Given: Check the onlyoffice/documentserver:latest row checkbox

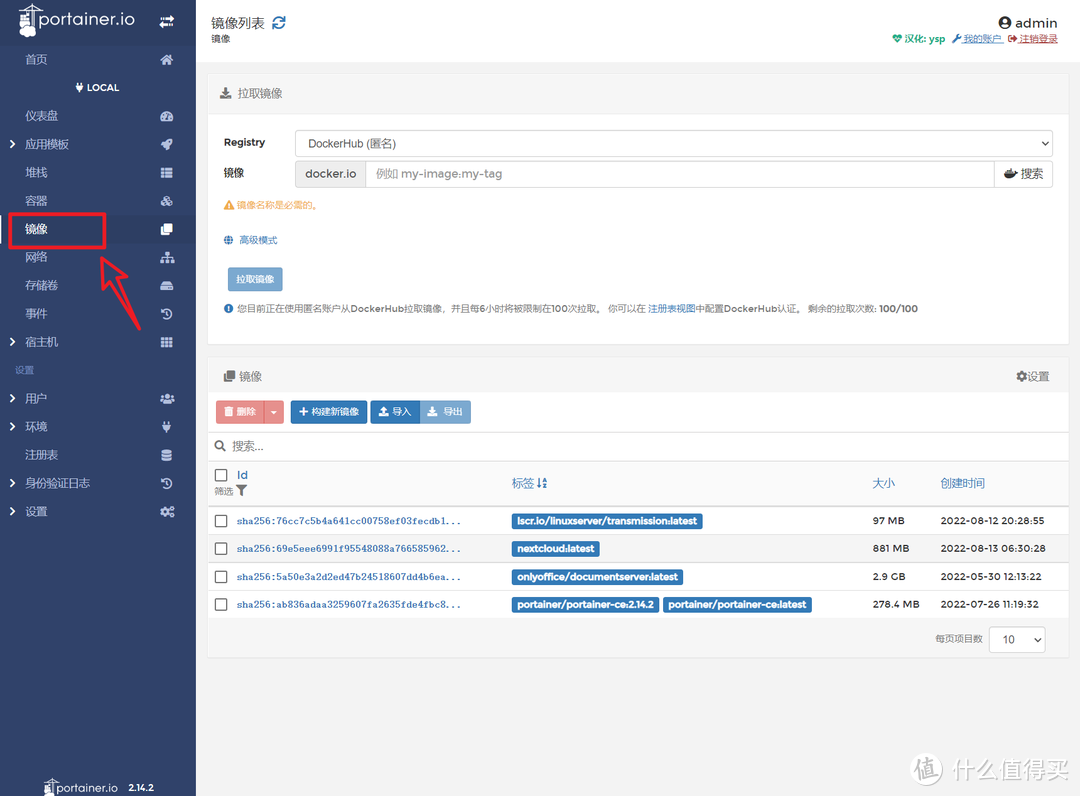Looking at the screenshot, I should [x=221, y=576].
